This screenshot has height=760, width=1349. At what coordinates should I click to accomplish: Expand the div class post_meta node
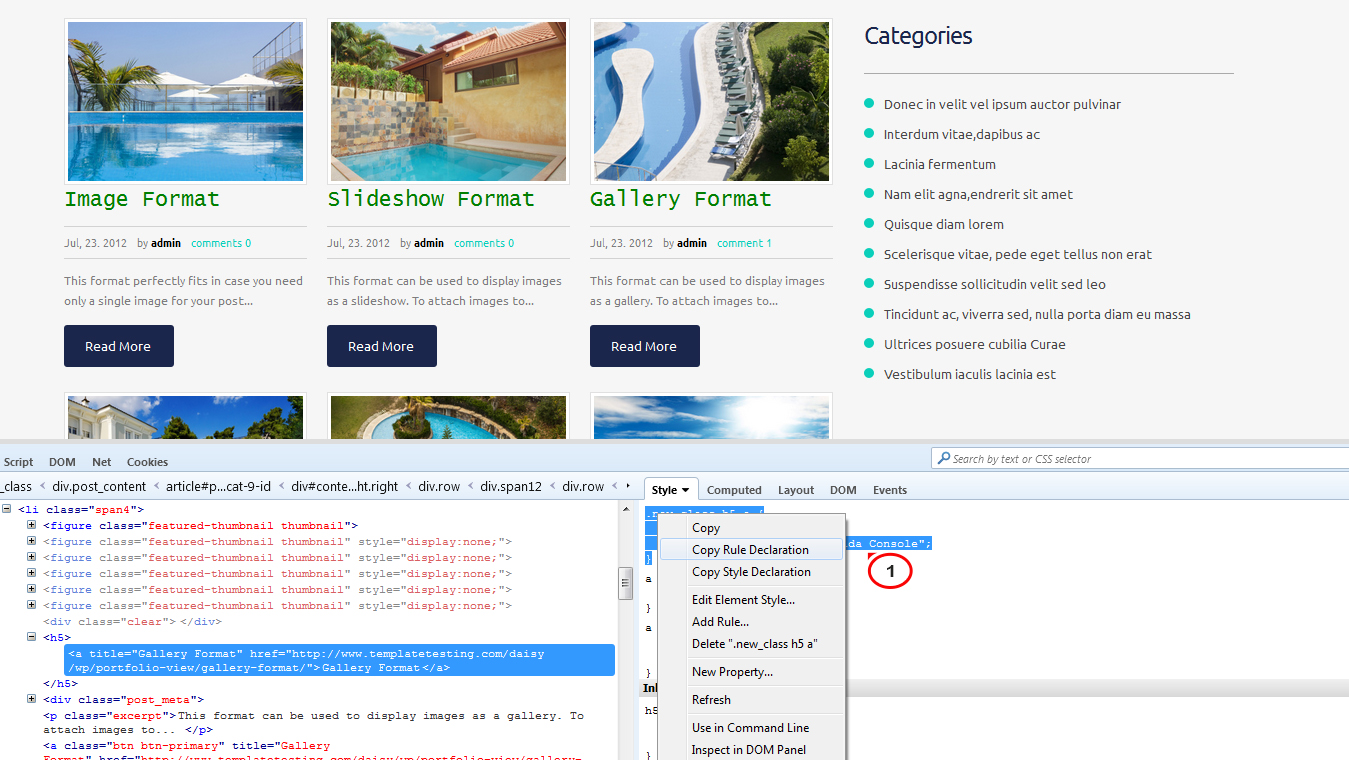31,699
